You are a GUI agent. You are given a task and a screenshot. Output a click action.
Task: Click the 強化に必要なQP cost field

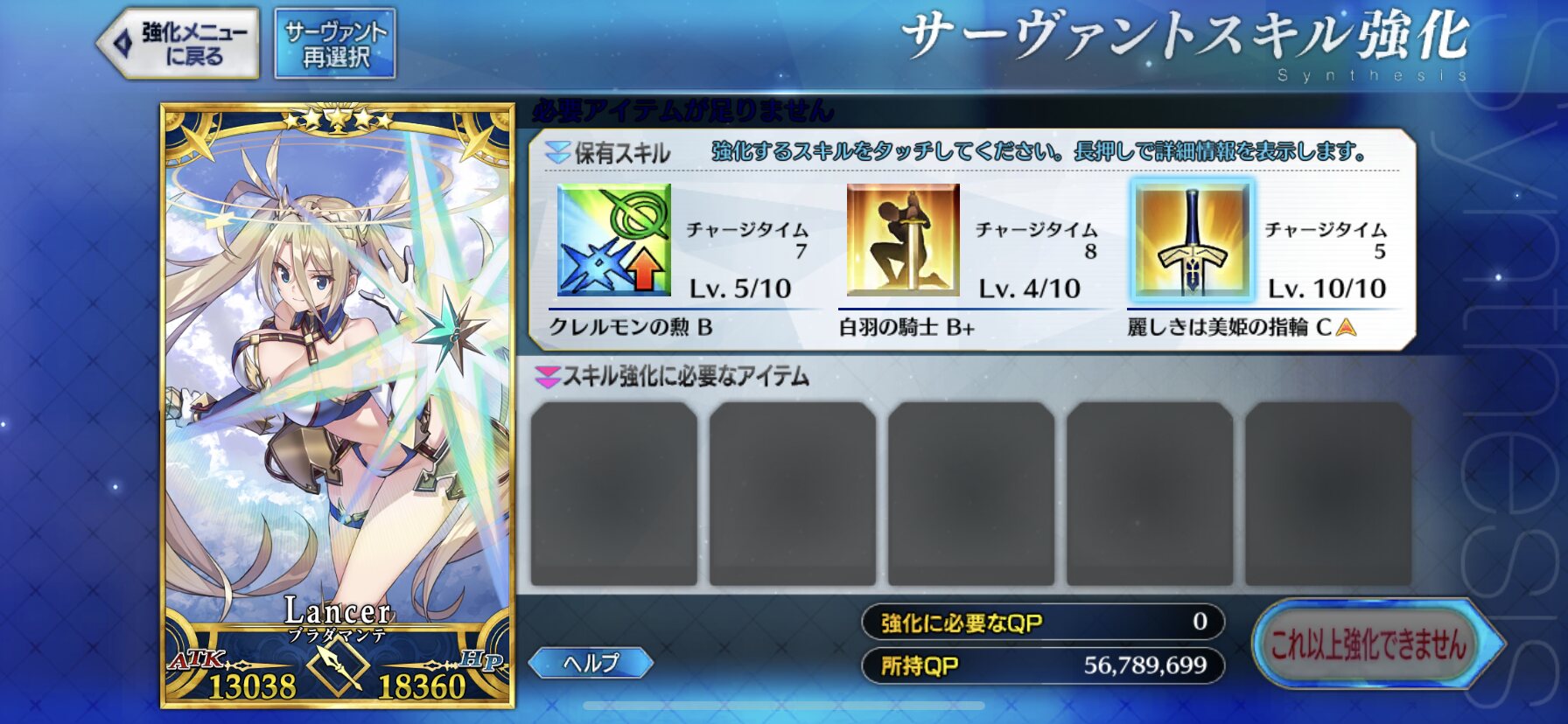[x=1043, y=622]
